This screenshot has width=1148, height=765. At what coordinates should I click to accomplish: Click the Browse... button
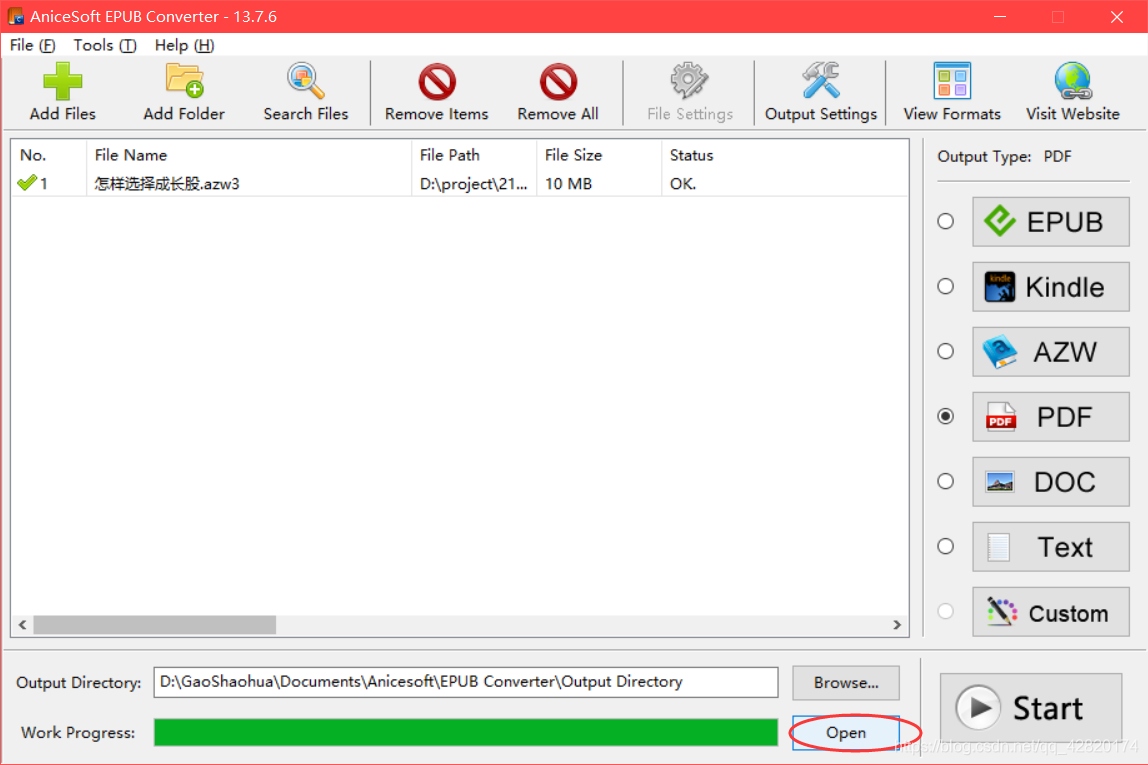click(846, 682)
